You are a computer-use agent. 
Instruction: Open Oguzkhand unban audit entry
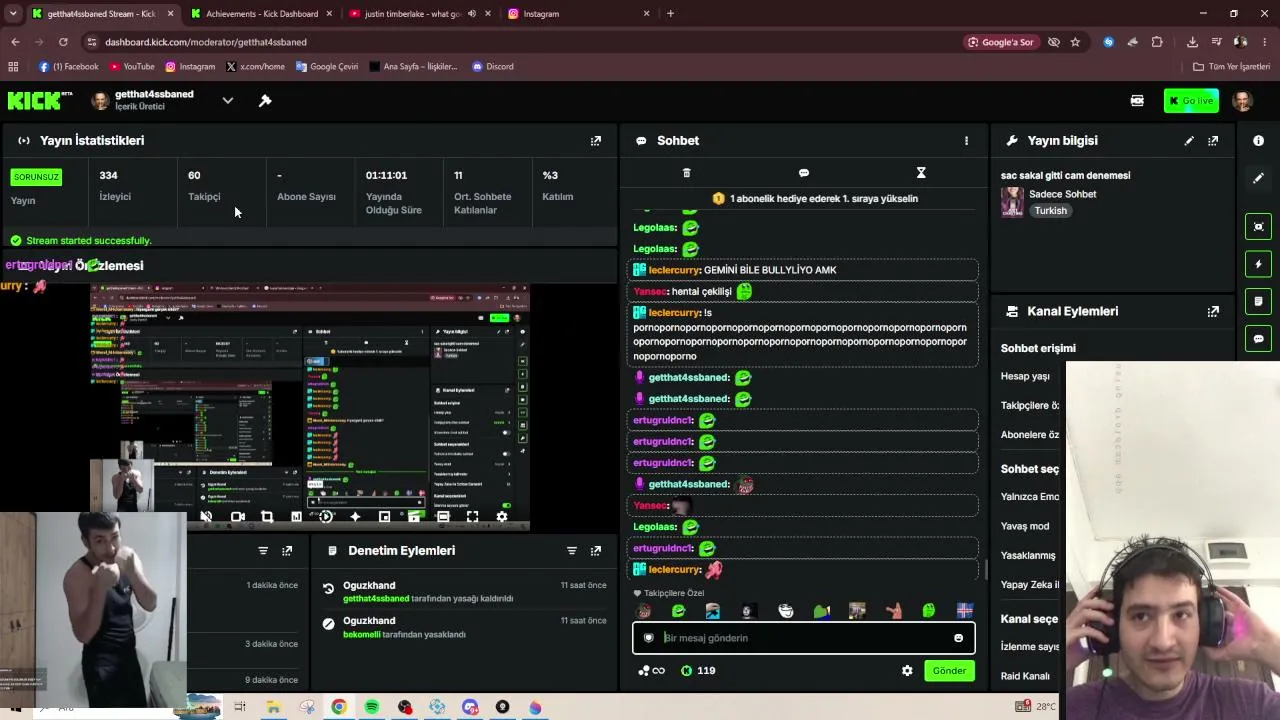(464, 591)
